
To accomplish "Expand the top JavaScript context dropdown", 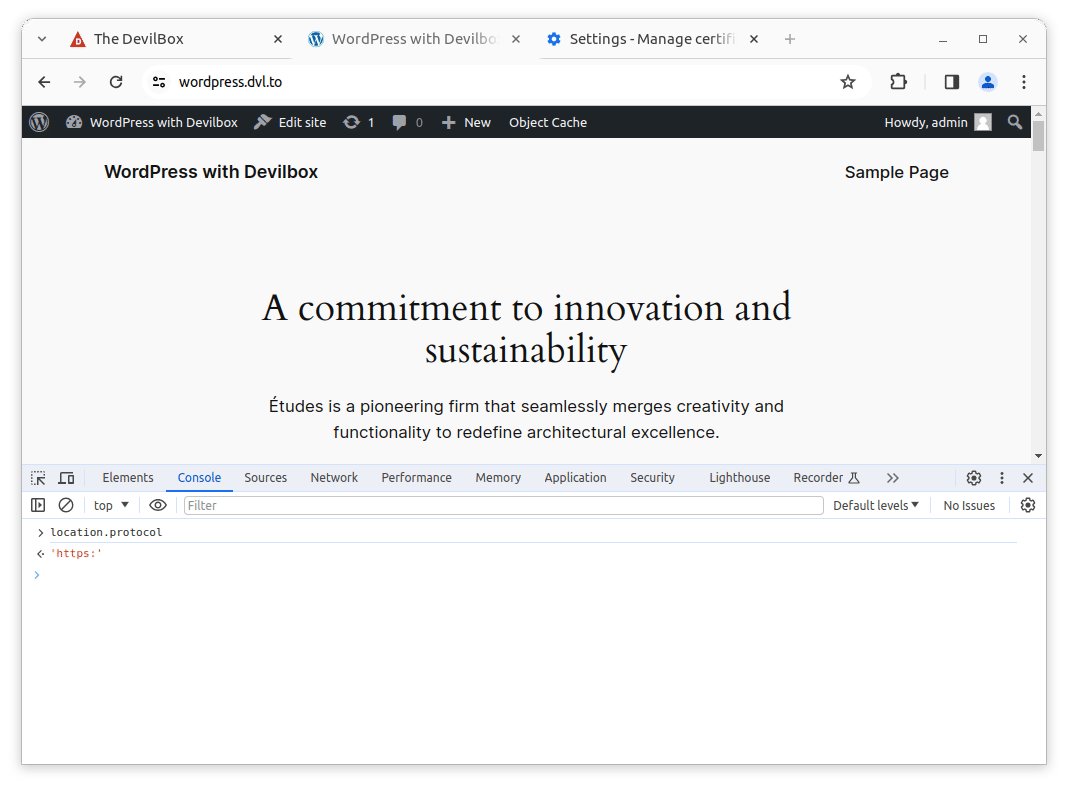I will click(111, 505).
